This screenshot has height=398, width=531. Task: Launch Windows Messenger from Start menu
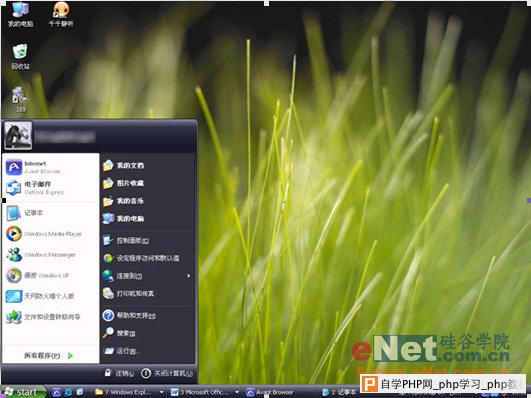click(51, 255)
